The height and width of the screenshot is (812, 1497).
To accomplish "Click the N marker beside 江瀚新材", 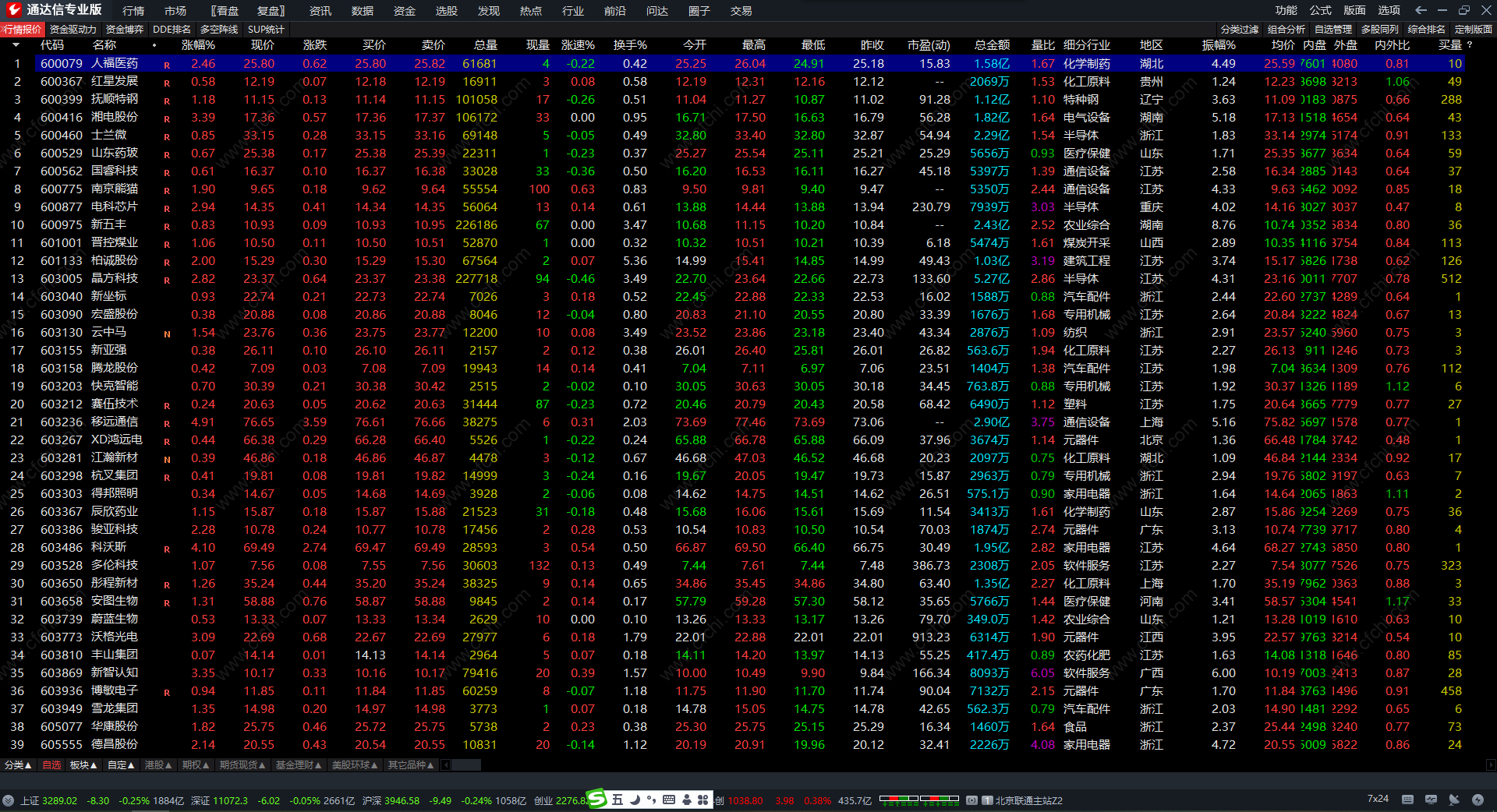I will click(167, 459).
